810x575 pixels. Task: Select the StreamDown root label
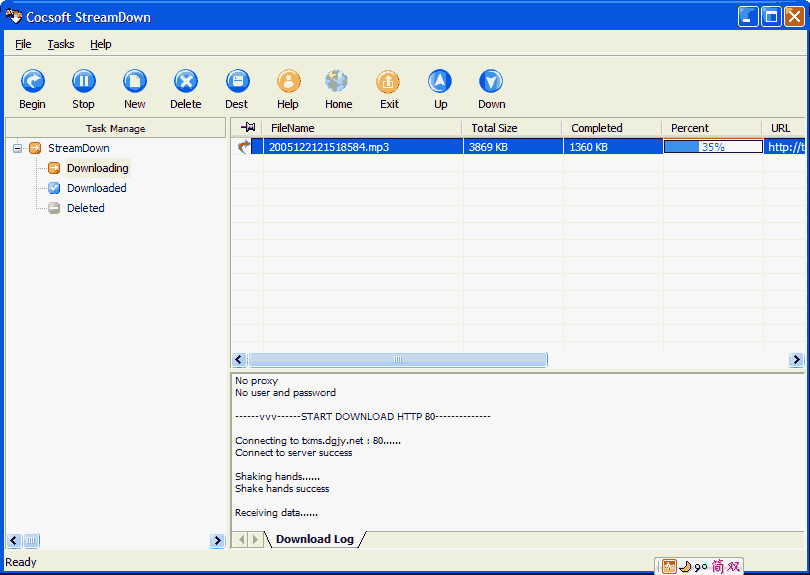pos(79,148)
